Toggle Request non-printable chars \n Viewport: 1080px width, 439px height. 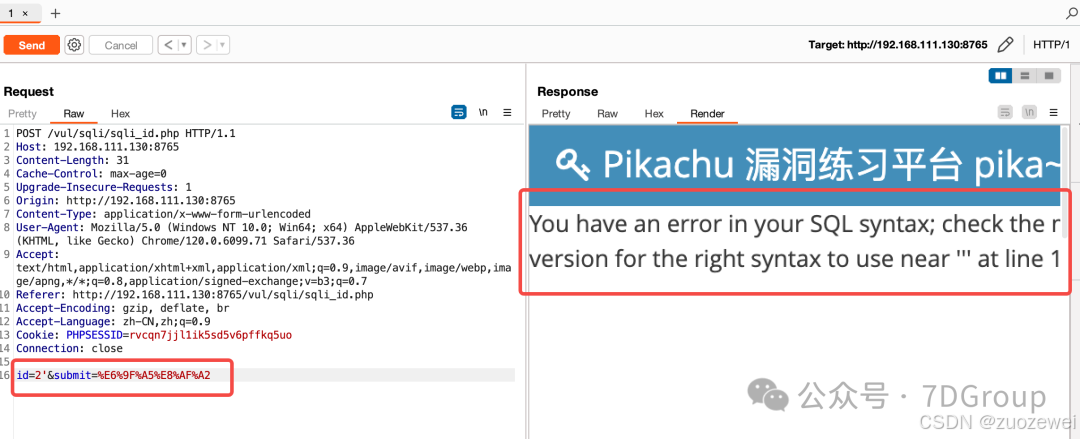[484, 112]
